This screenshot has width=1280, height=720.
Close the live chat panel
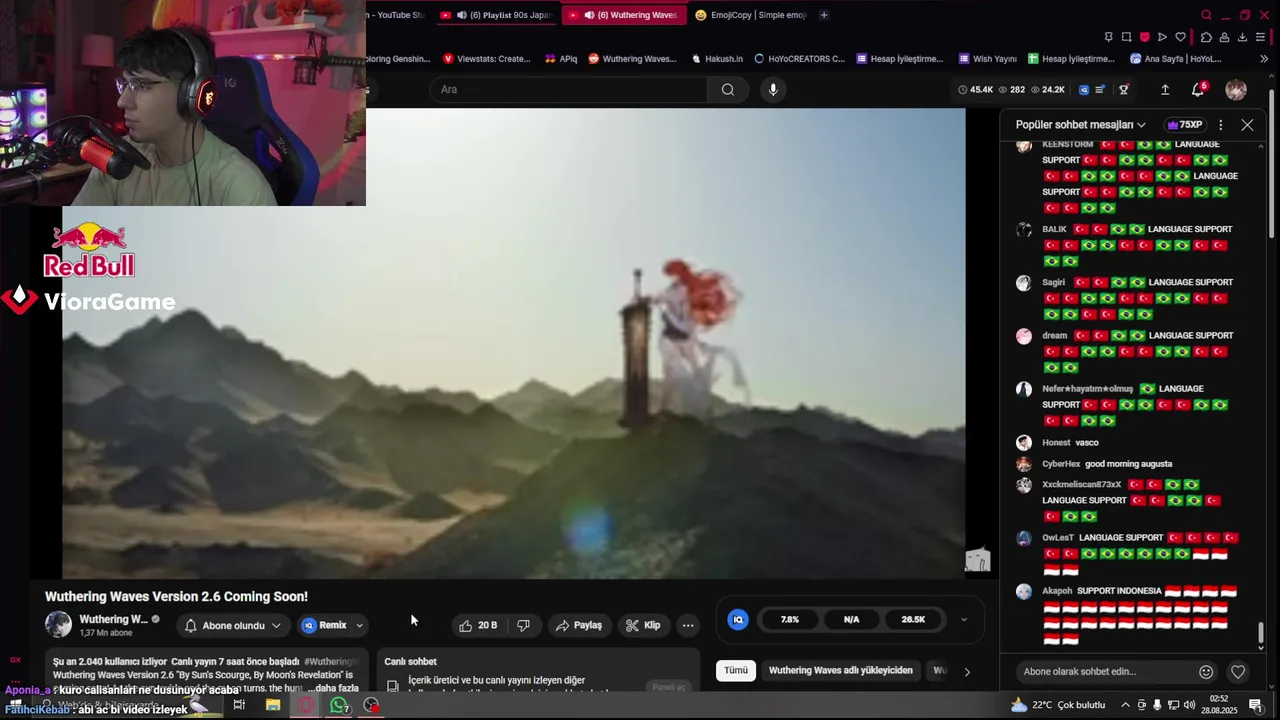1247,125
